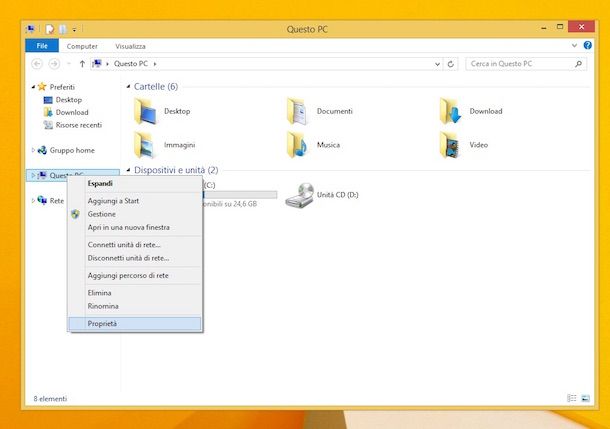Open the Musica folder icon
The width and height of the screenshot is (610, 429).
298,145
